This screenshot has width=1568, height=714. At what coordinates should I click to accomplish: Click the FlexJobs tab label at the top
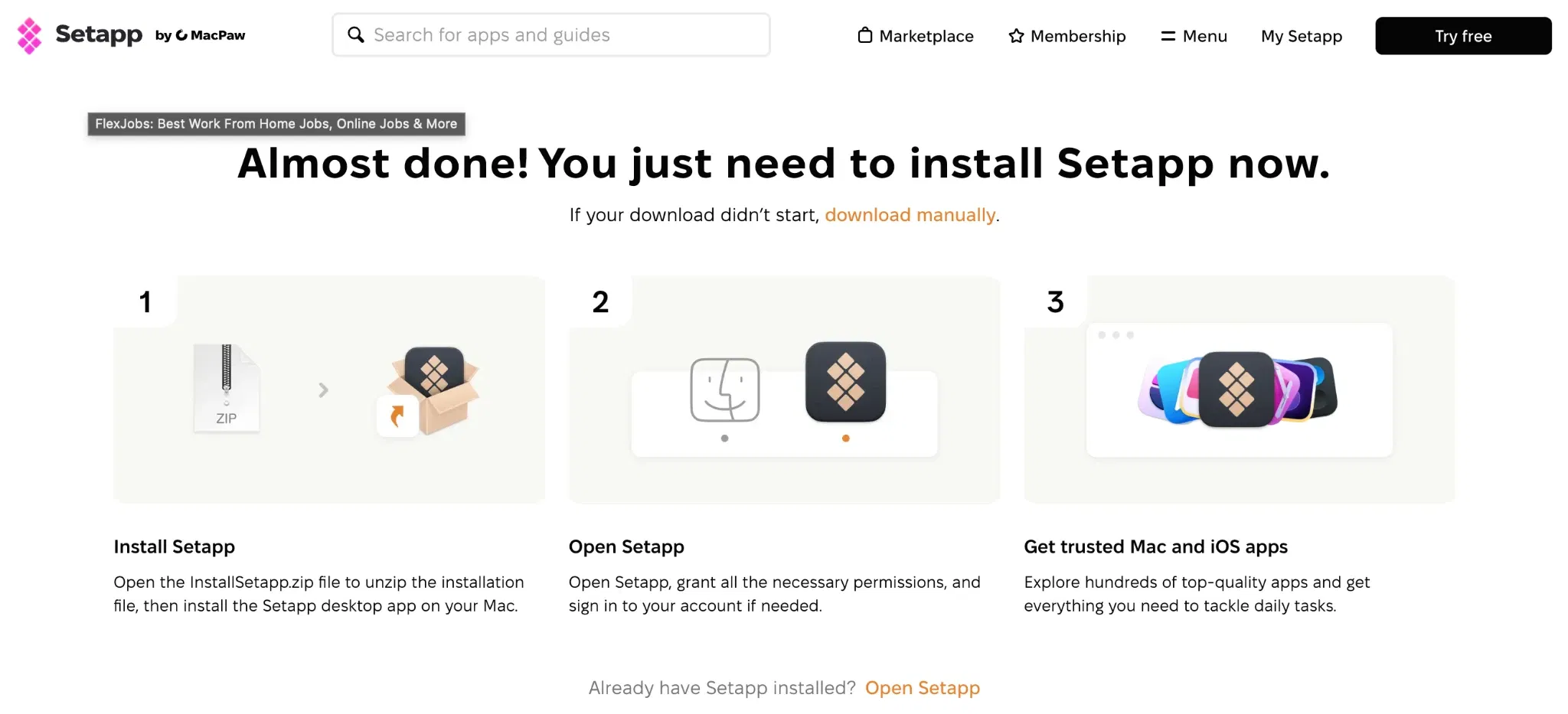276,123
